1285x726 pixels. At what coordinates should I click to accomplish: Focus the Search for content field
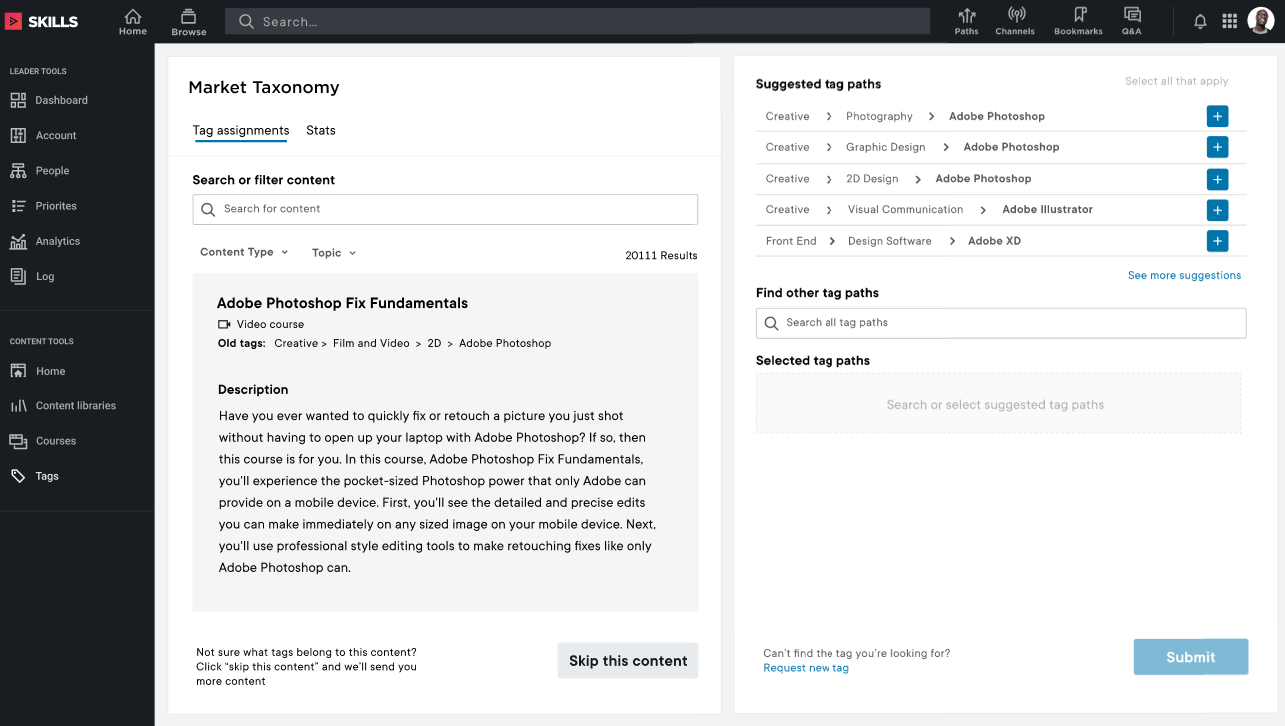coord(445,209)
